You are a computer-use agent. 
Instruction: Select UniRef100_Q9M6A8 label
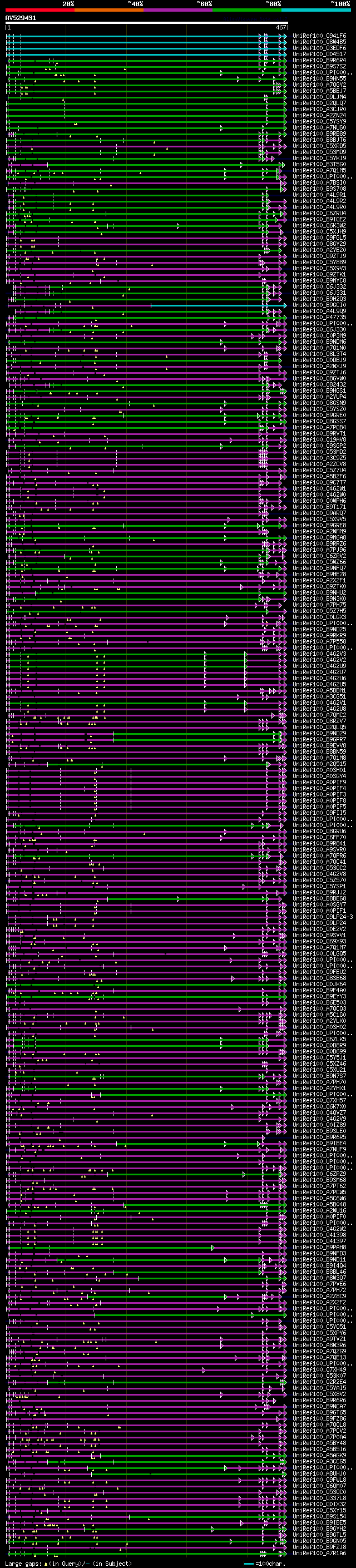[319, 537]
